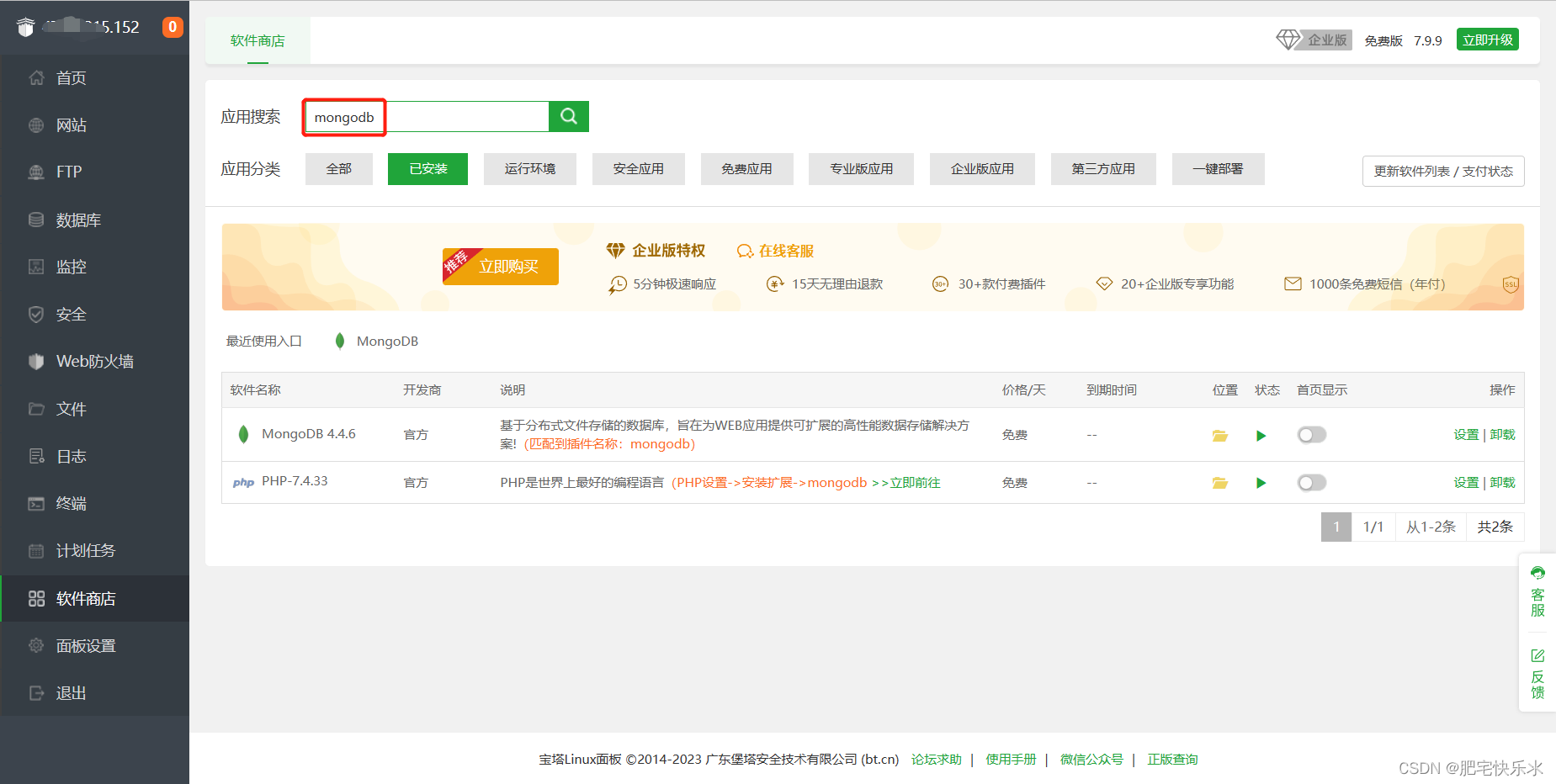Filter by 第三方应用 category
Screen dimensions: 1556x784
point(1103,169)
